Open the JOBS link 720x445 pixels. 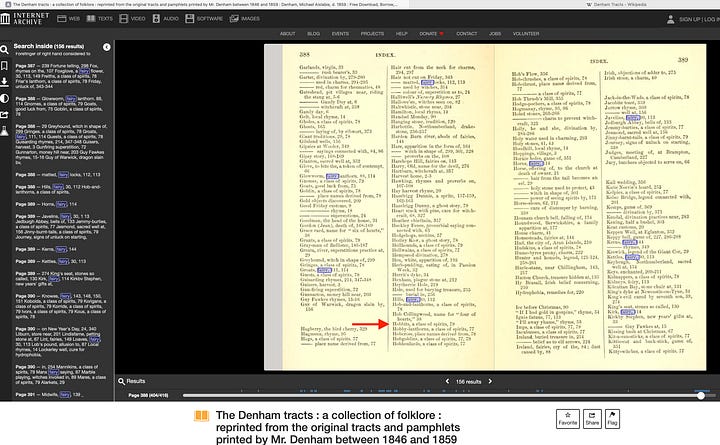495,34
